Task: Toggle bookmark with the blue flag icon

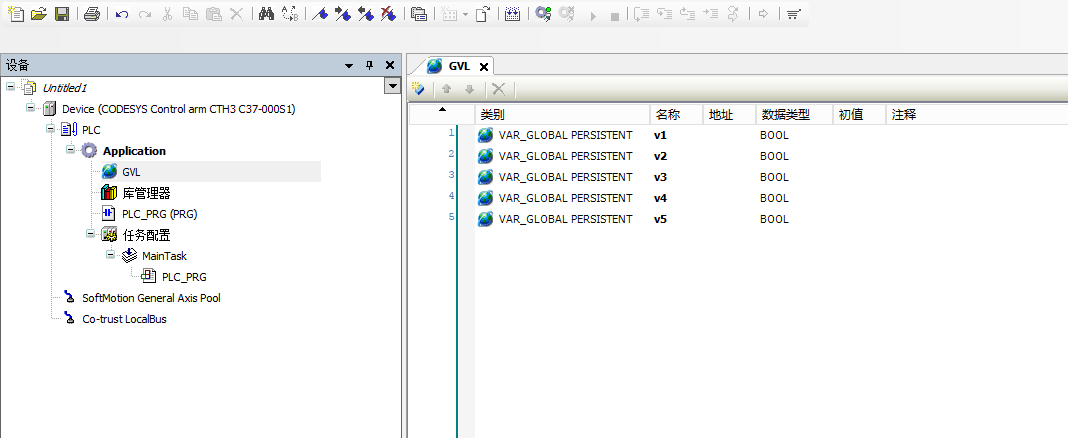Action: pyautogui.click(x=319, y=14)
